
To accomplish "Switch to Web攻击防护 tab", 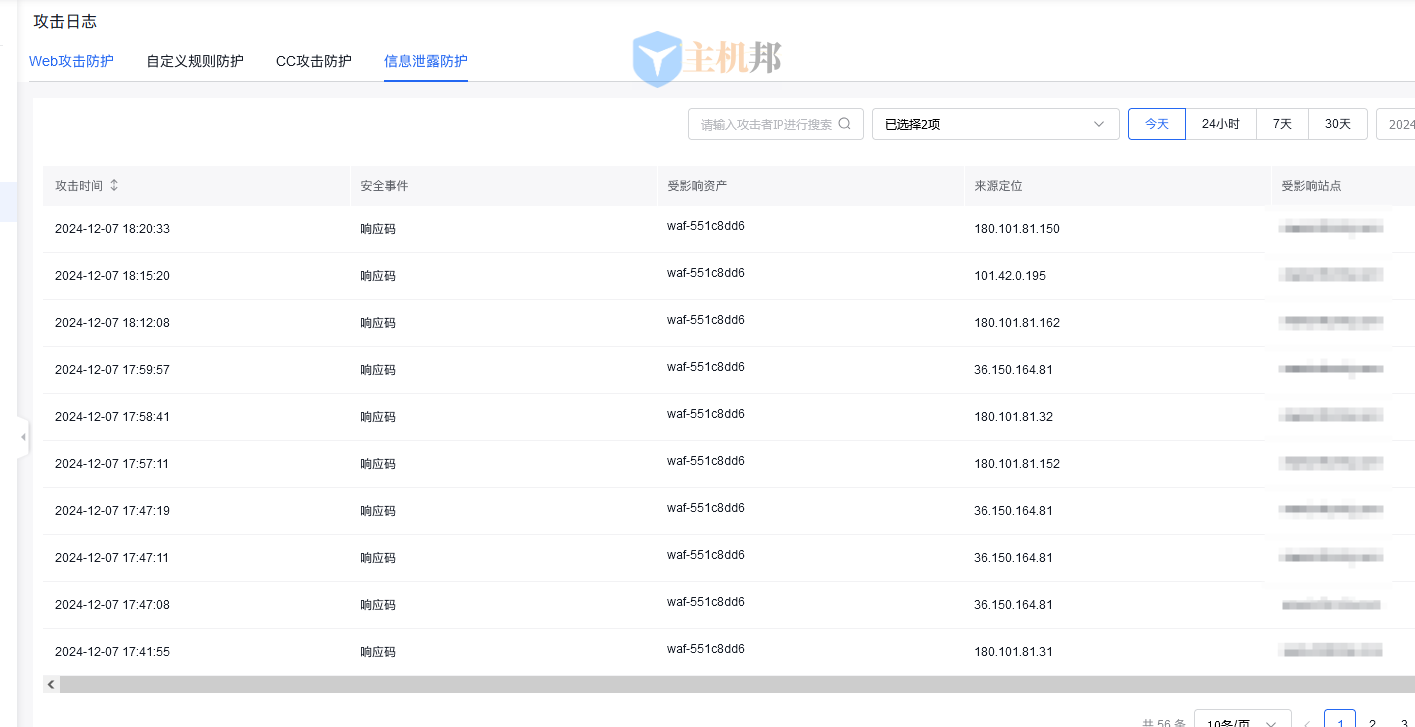I will [x=71, y=61].
